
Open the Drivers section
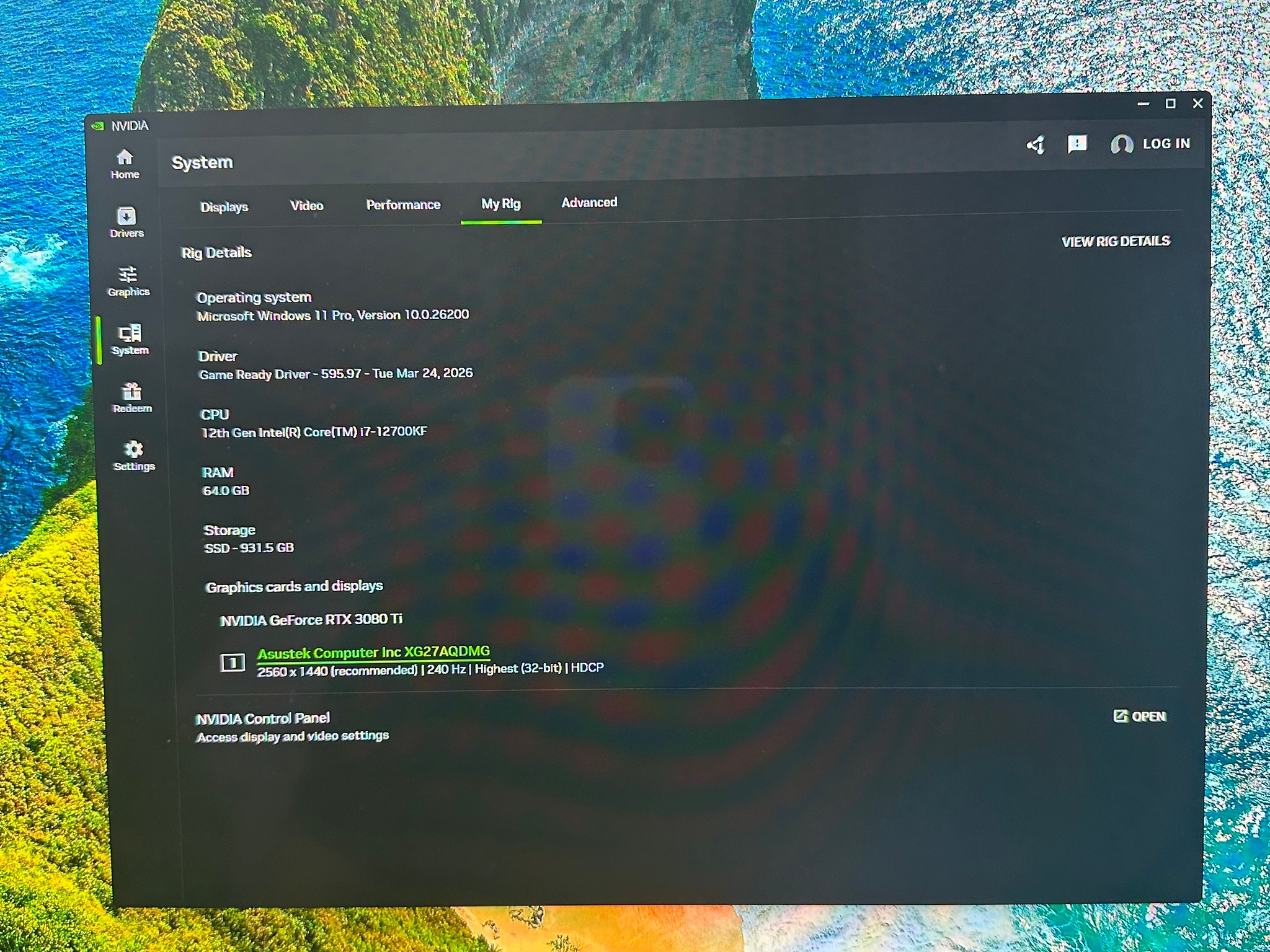127,223
